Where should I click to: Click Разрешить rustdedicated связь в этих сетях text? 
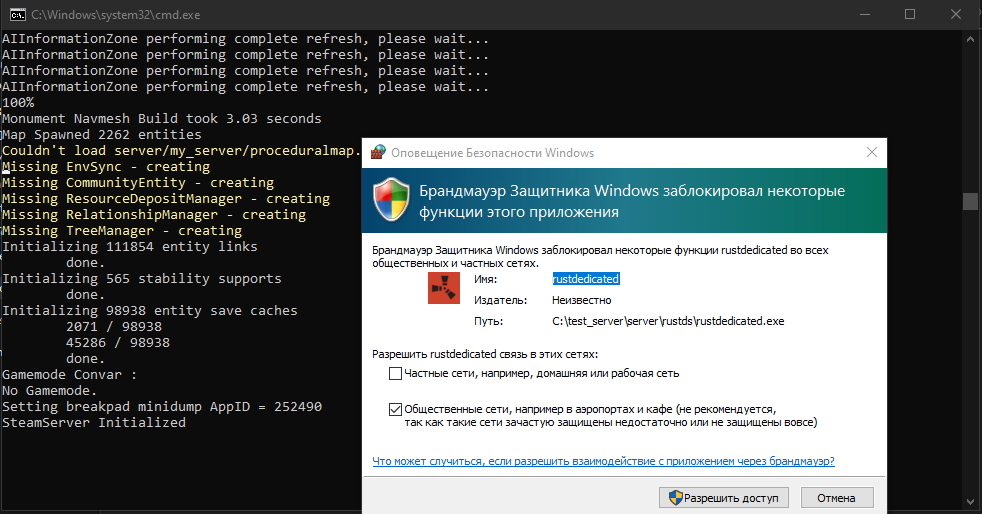(485, 354)
